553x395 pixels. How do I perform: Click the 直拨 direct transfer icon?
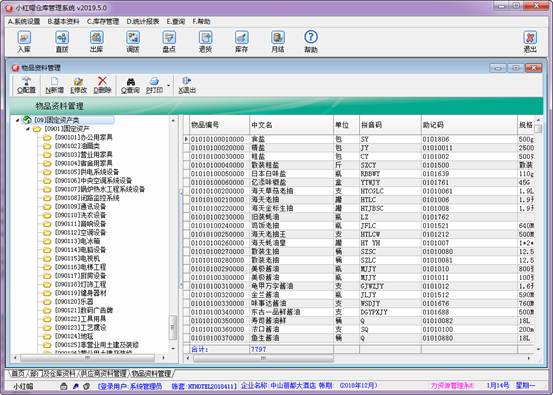tap(62, 42)
